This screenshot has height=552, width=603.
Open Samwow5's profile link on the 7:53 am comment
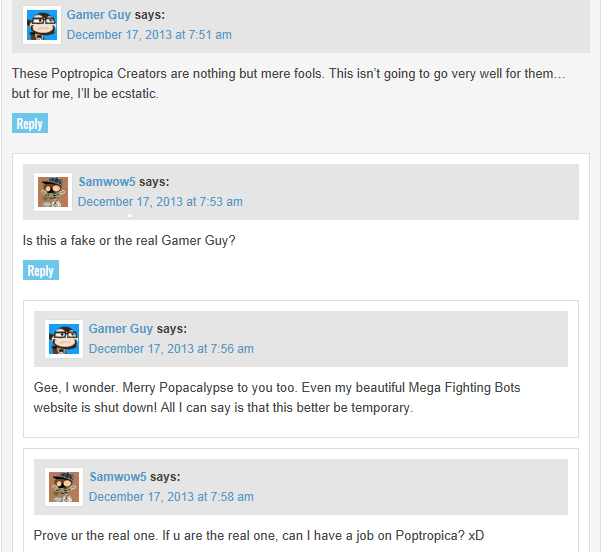[x=107, y=182]
